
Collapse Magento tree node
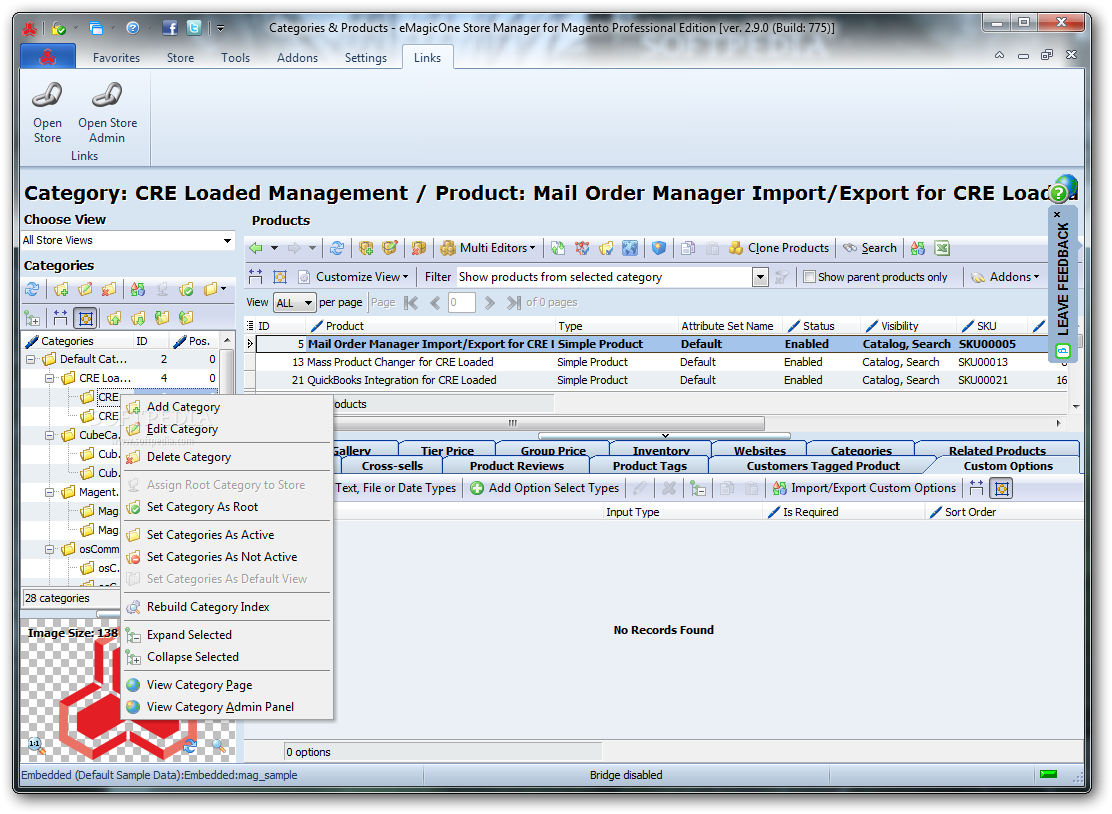(x=50, y=492)
